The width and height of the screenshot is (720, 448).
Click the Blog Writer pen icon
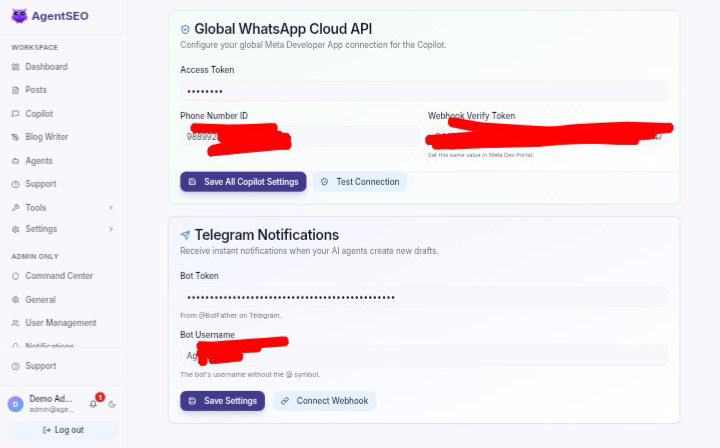[x=16, y=137]
